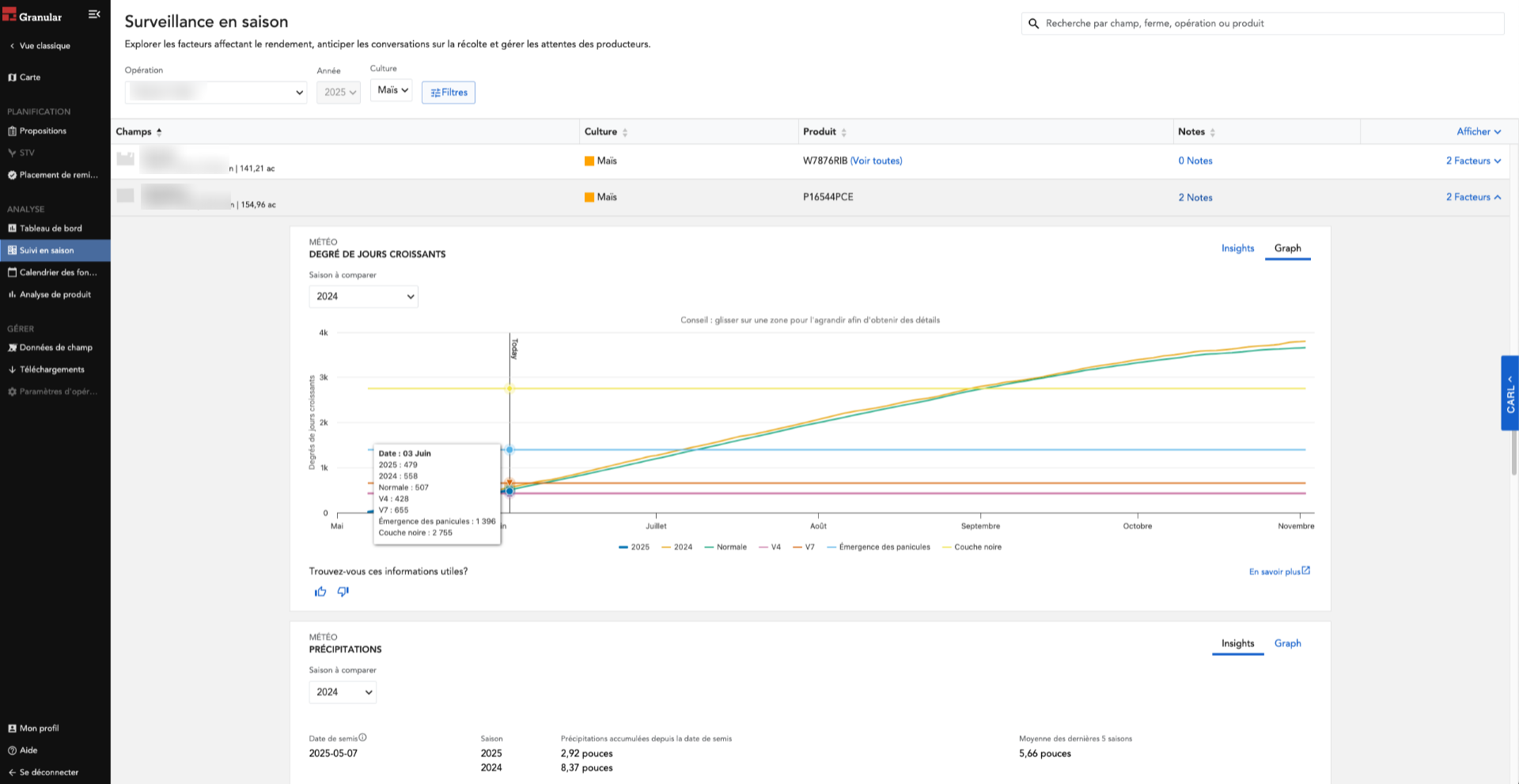1519x784 pixels.
Task: Open degree days Saison à comparer dropdown
Action: coord(364,297)
